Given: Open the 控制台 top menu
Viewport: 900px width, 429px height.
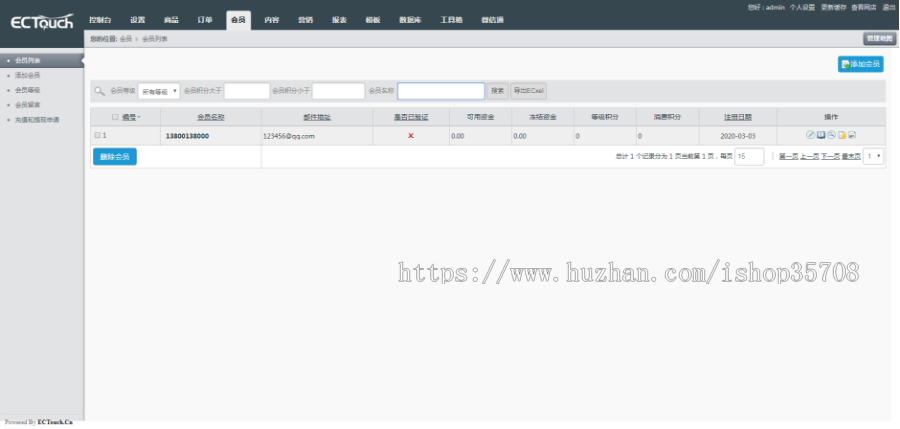Looking at the screenshot, I should coord(100,20).
